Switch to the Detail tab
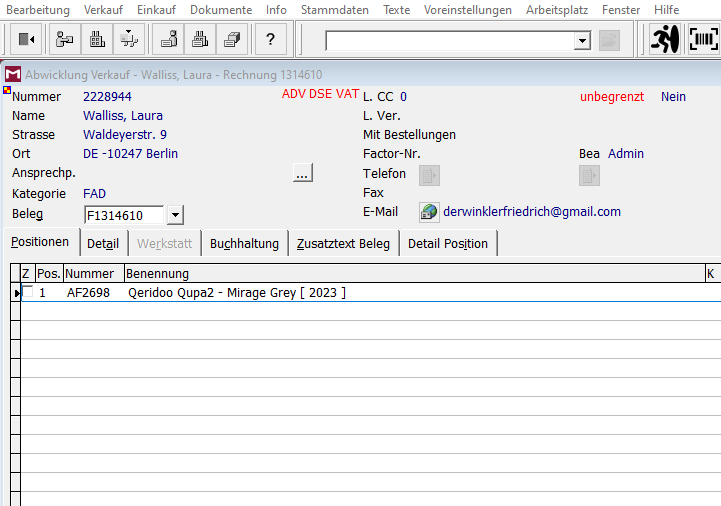 103,243
